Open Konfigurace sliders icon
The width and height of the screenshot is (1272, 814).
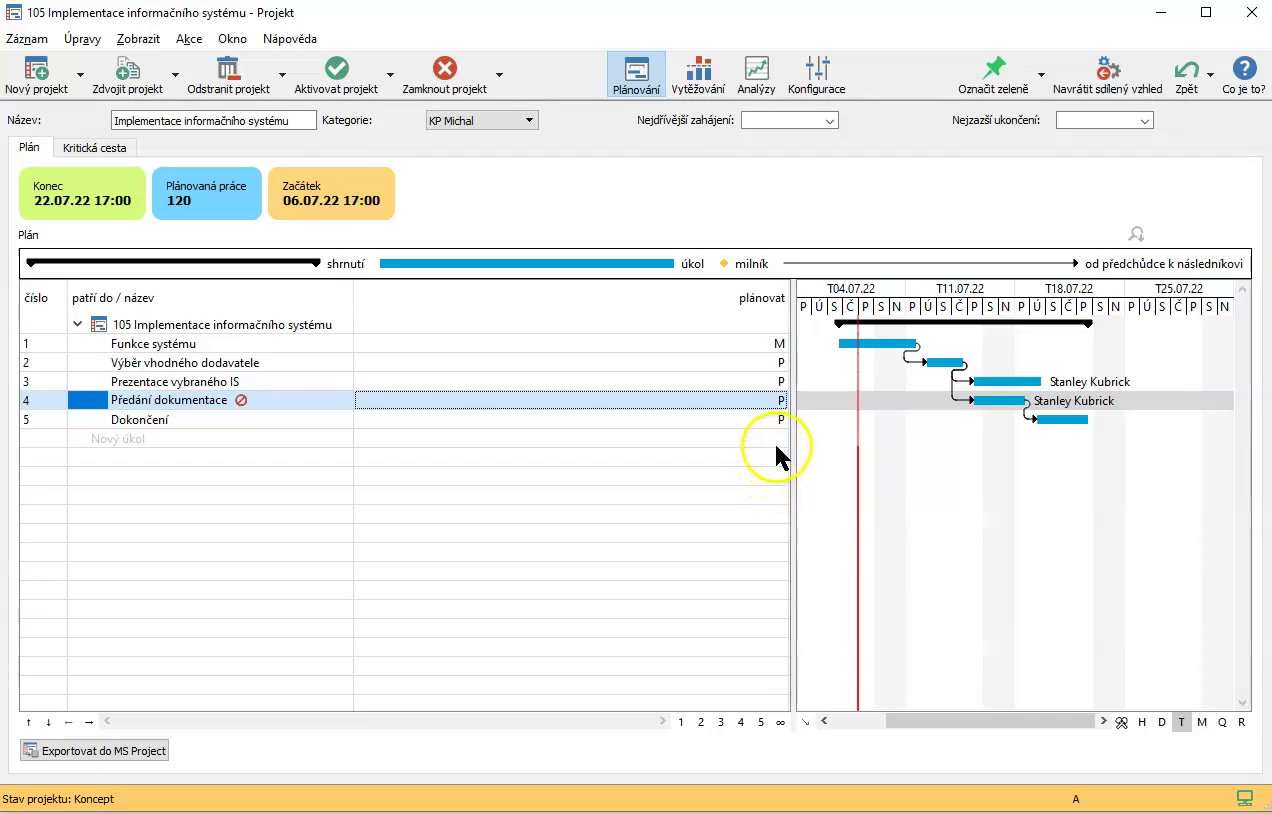pos(816,69)
